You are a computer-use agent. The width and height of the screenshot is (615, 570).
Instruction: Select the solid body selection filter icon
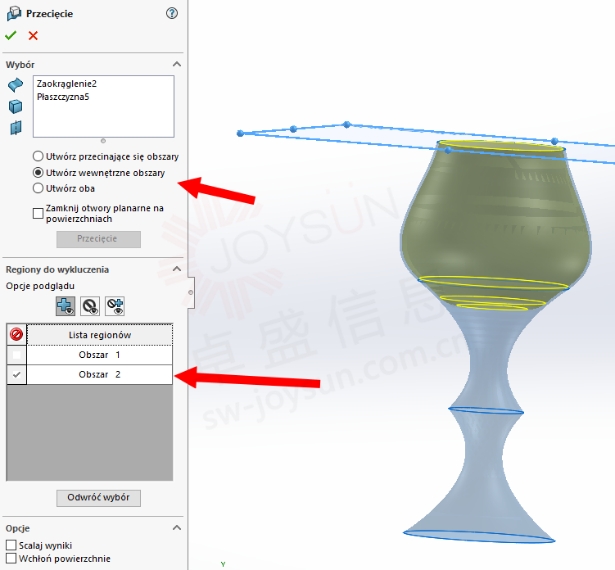pyautogui.click(x=15, y=106)
